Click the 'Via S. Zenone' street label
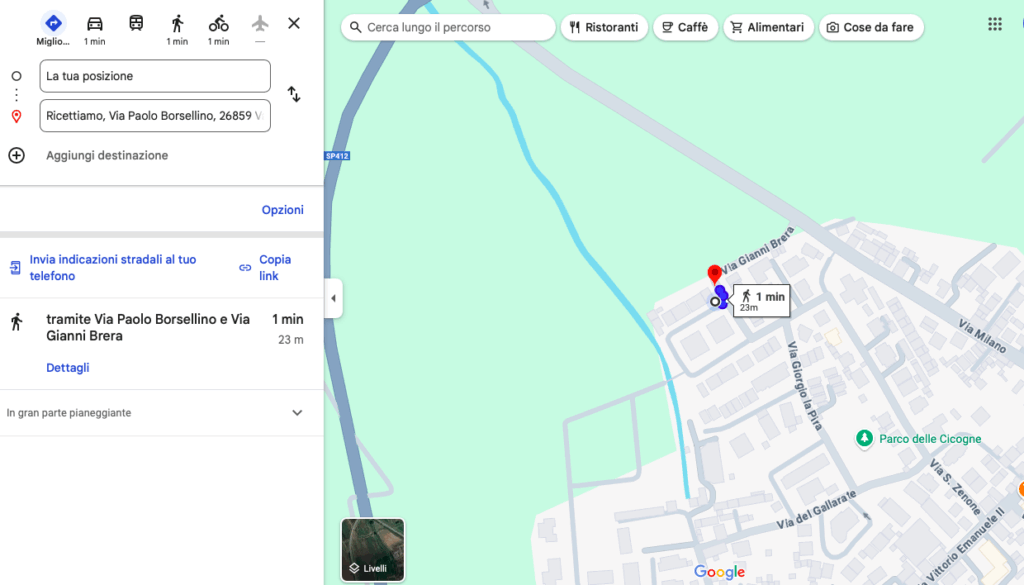This screenshot has width=1024, height=585. click(955, 486)
